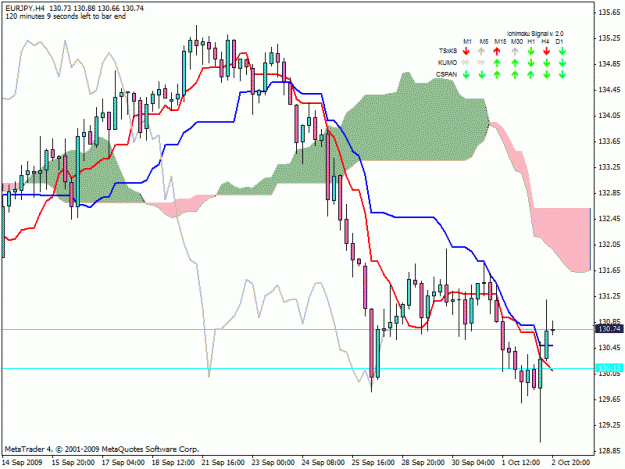Image resolution: width=625 pixels, height=469 pixels.
Task: Click the 30 Sep 04:00 date label
Action: [x=473, y=463]
